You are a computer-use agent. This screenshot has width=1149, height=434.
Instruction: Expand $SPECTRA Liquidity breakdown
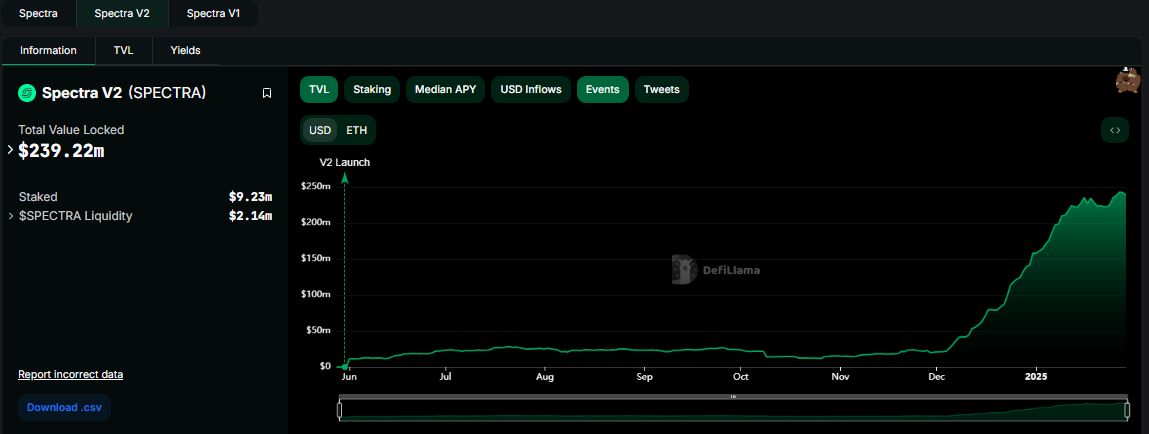tap(10, 216)
